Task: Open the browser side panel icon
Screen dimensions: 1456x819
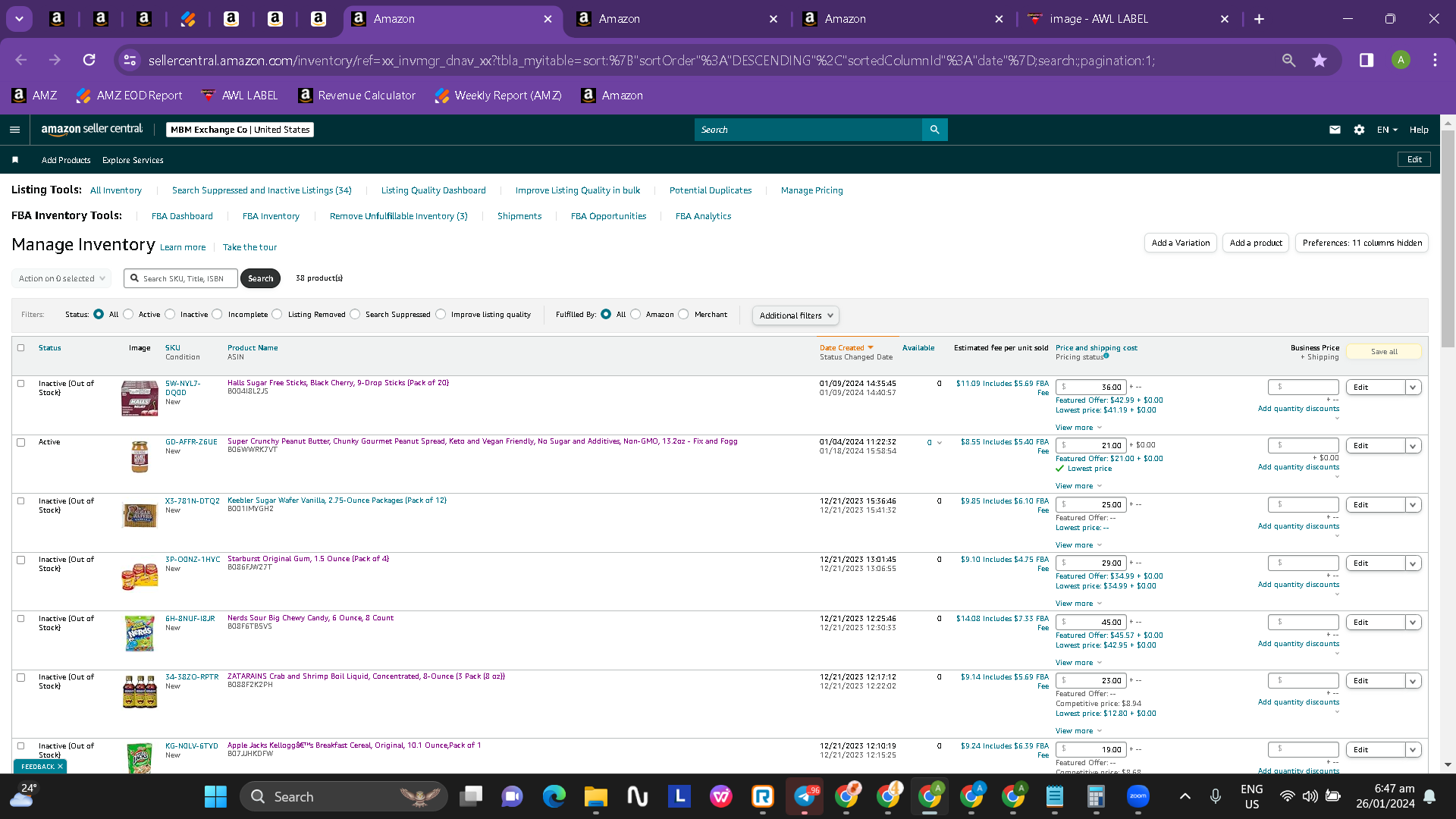Action: point(1367,60)
